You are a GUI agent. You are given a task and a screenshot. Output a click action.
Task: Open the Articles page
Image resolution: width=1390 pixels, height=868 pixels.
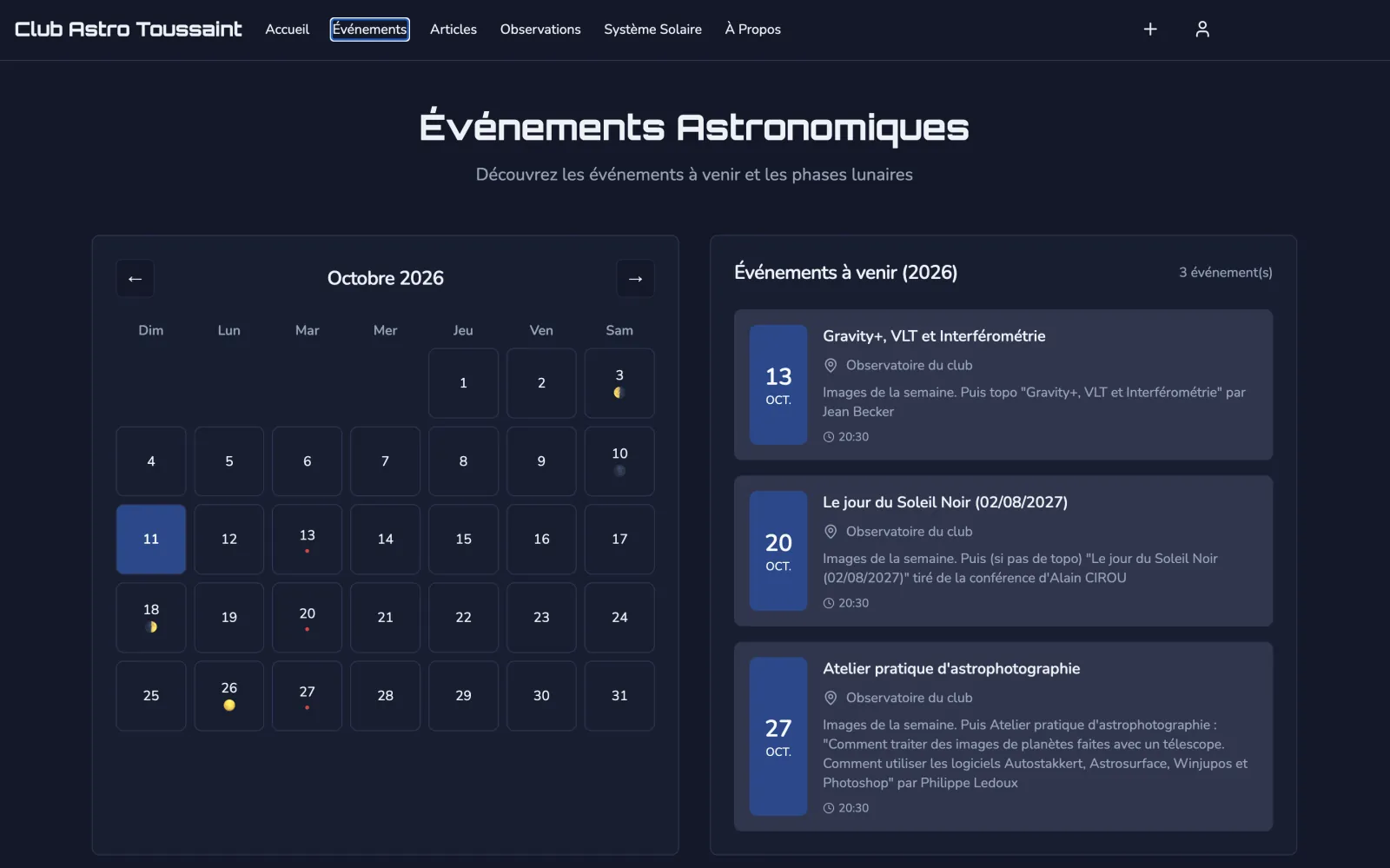(453, 29)
